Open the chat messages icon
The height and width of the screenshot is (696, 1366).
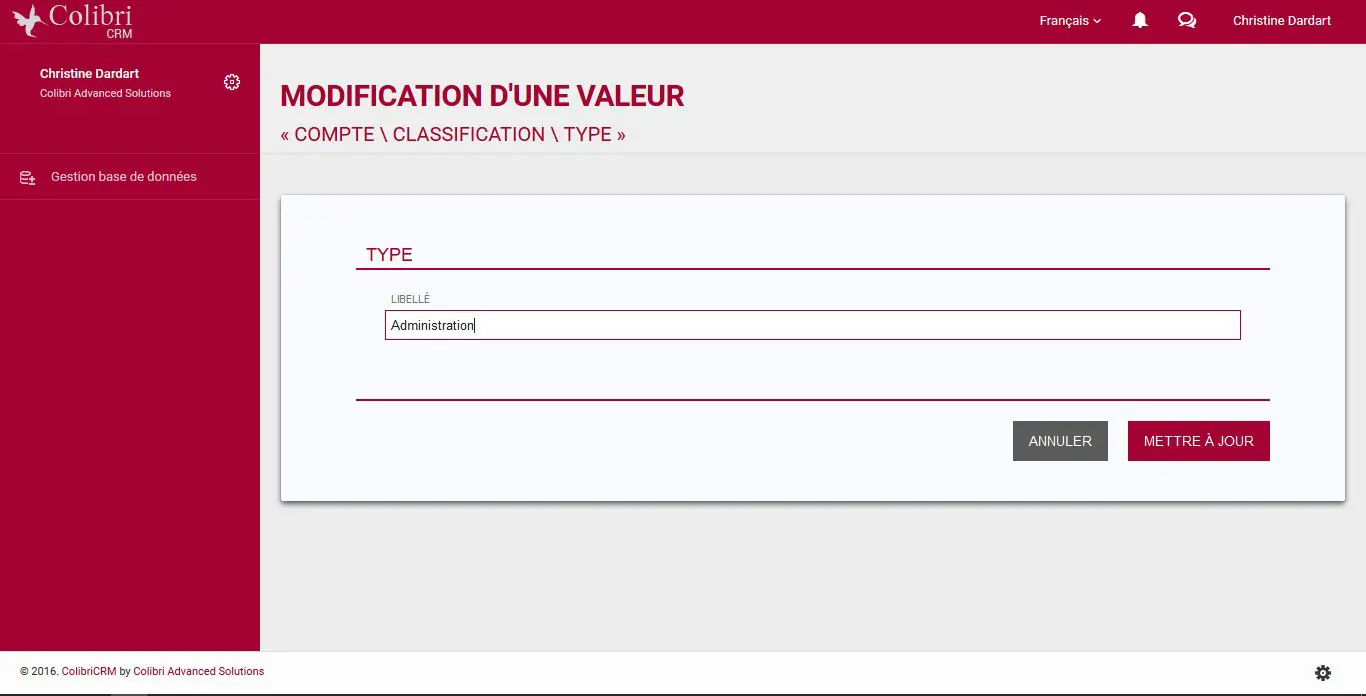(1187, 20)
